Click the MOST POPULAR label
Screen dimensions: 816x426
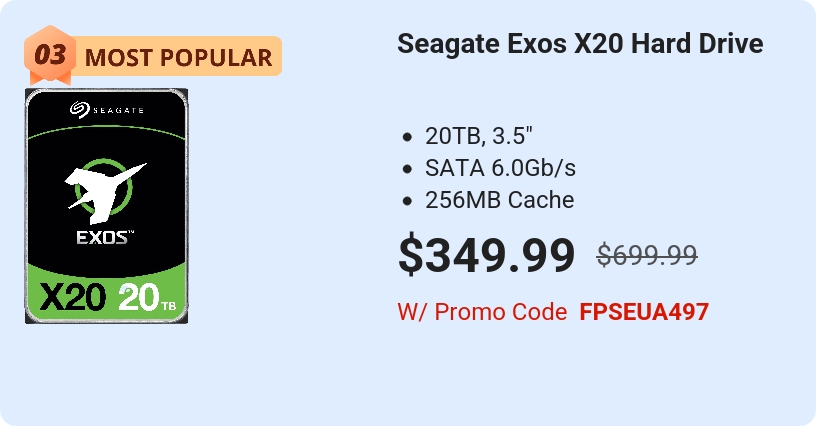point(178,58)
